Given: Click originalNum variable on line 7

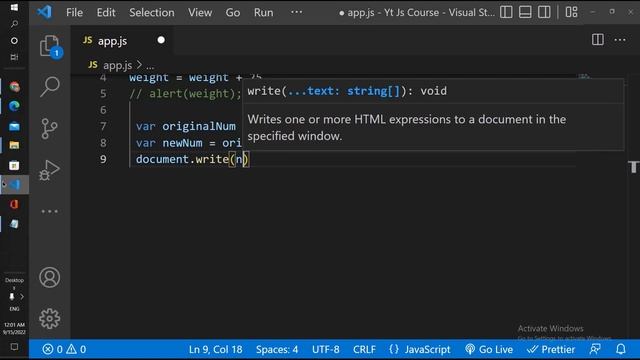Looking at the screenshot, I should click(x=199, y=126).
